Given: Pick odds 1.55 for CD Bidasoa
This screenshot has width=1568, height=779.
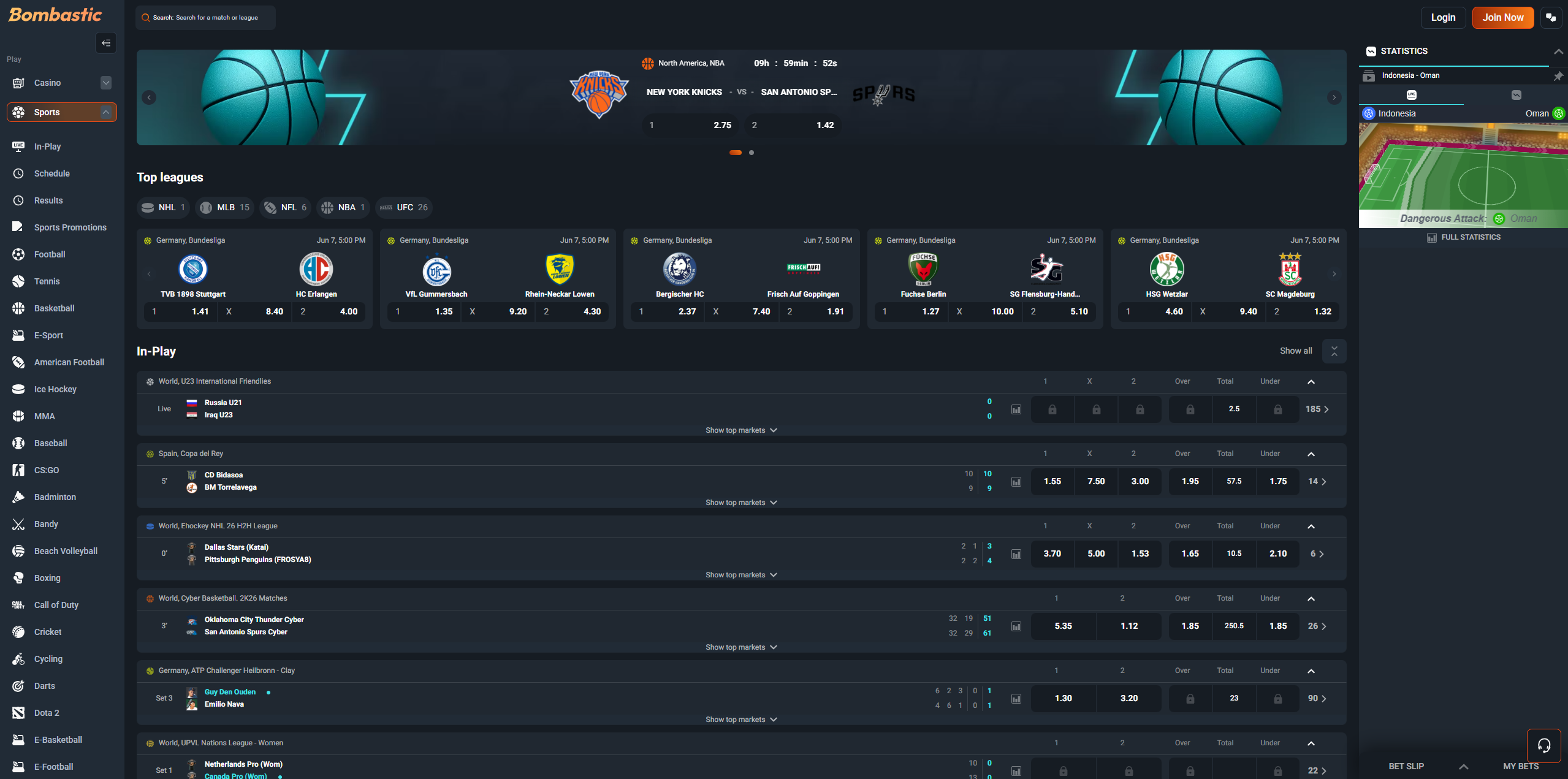Looking at the screenshot, I should pos(1052,482).
